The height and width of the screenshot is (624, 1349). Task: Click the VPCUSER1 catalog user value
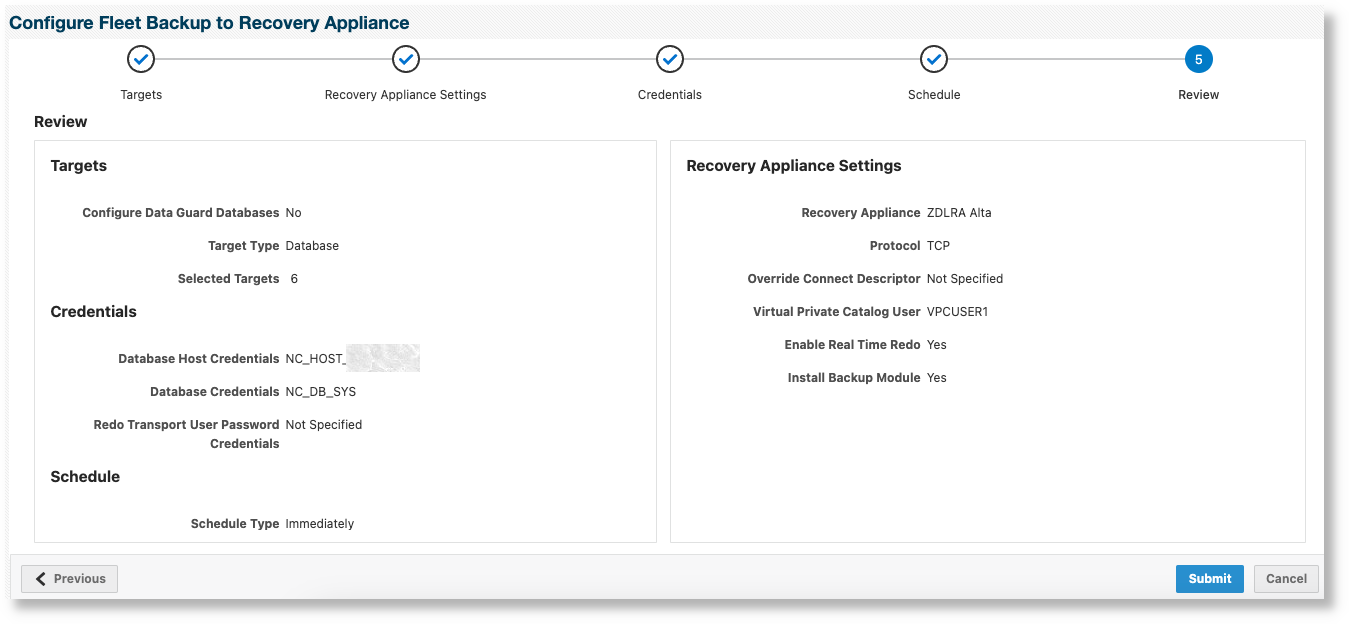(957, 312)
